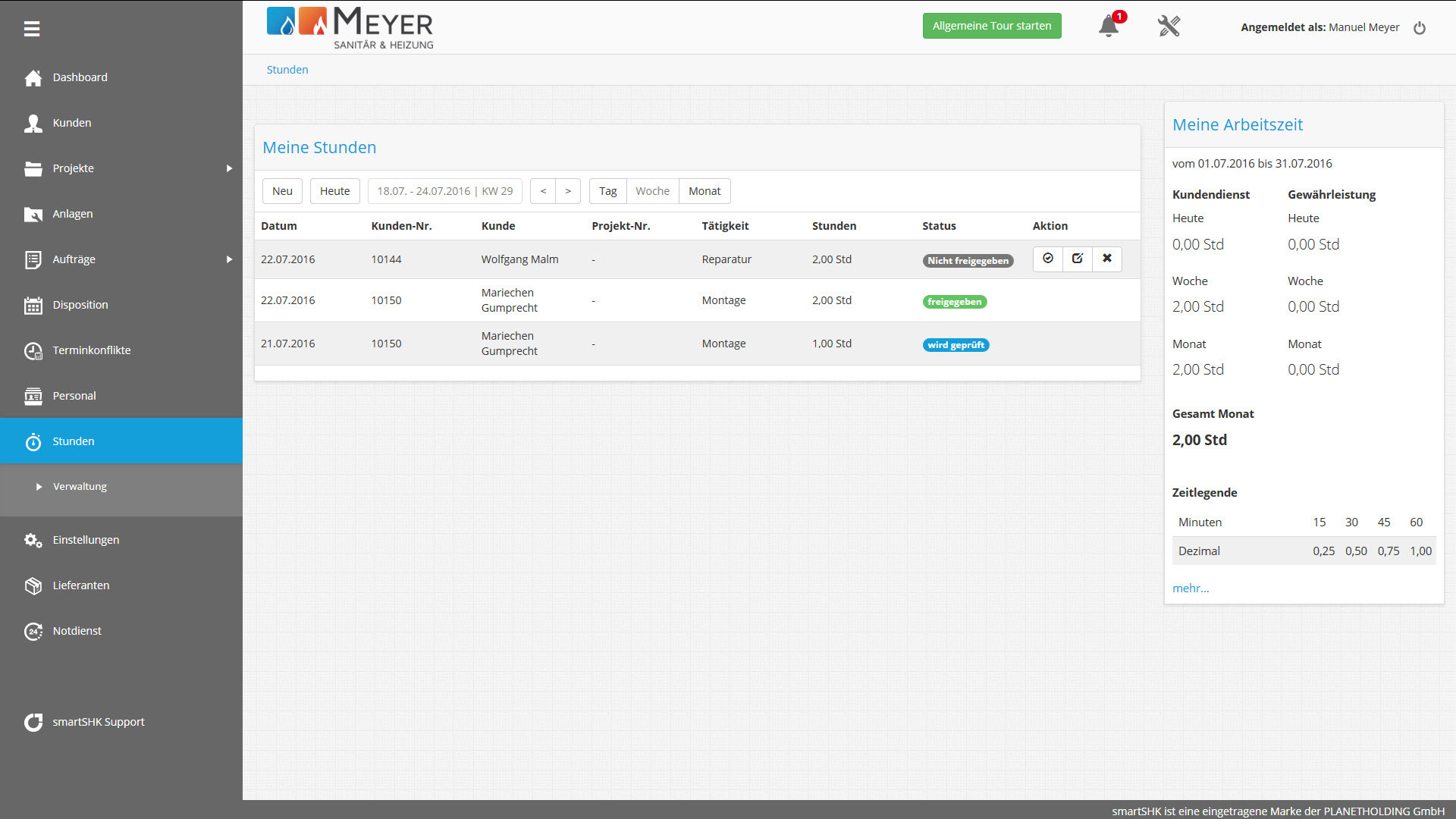Click the Anlagen sidebar icon
Viewport: 1456px width, 819px height.
point(33,214)
